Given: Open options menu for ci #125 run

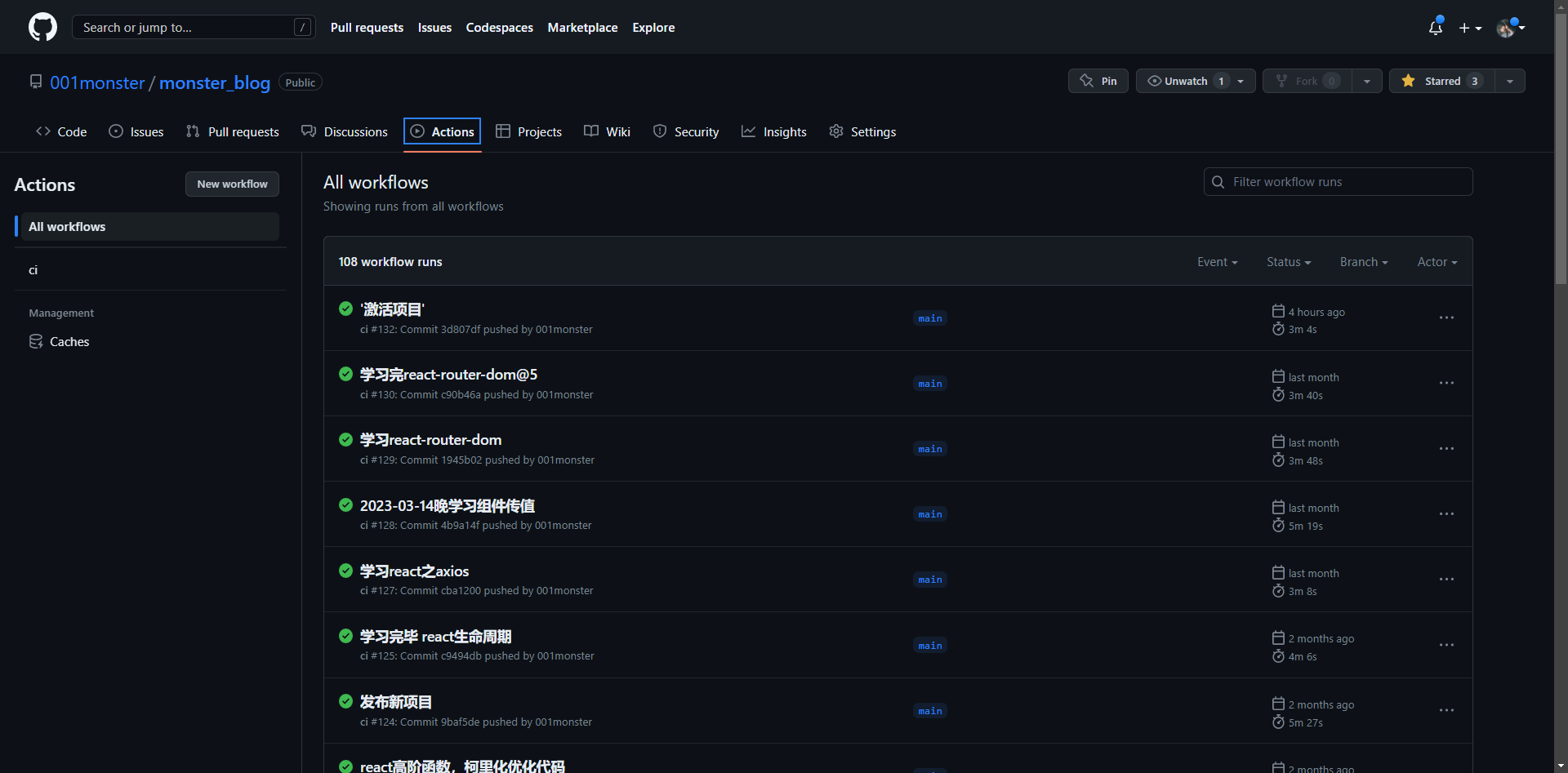Looking at the screenshot, I should [1446, 645].
